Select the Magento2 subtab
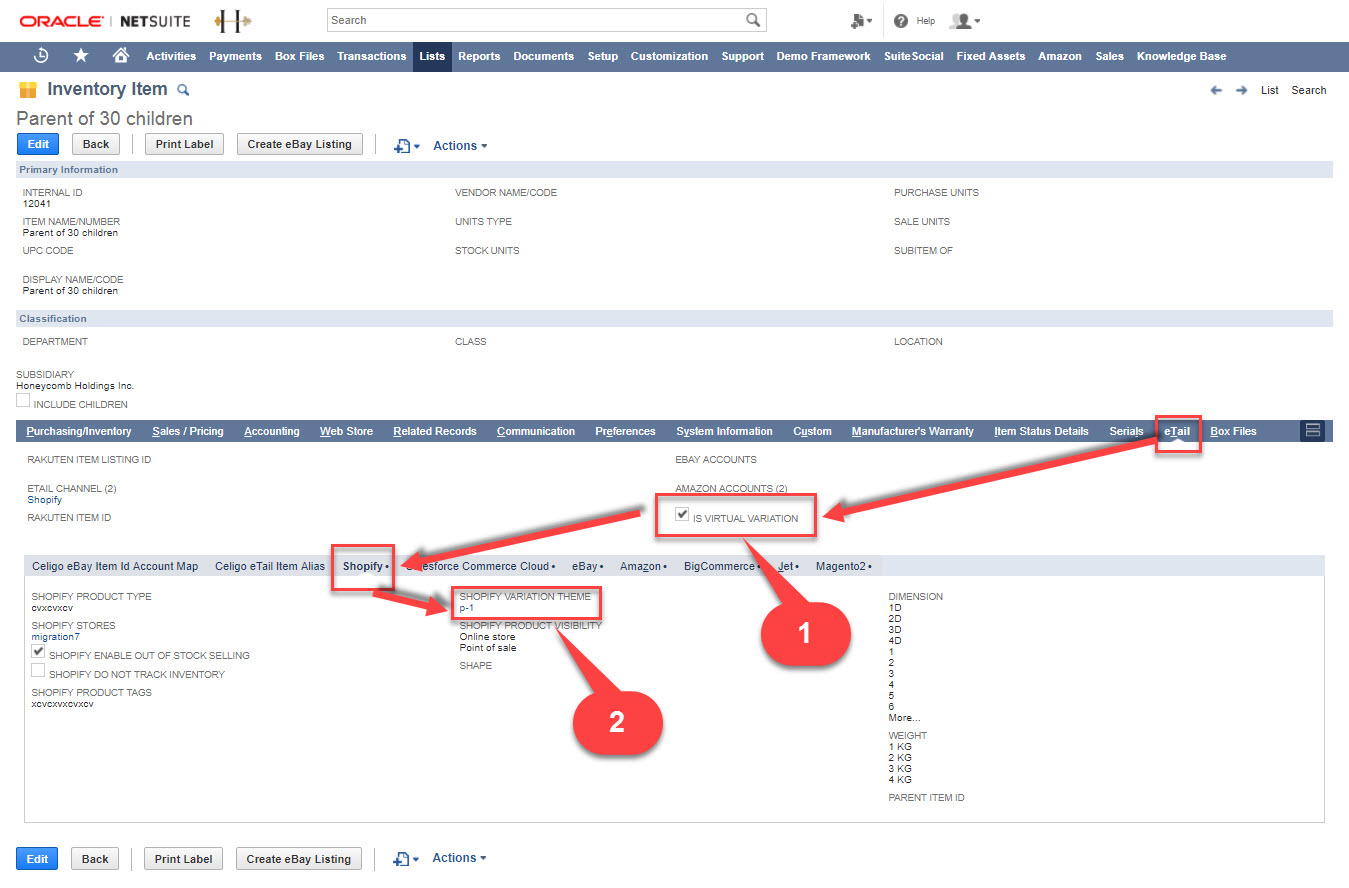Screen dimensions: 1349x888 point(843,566)
